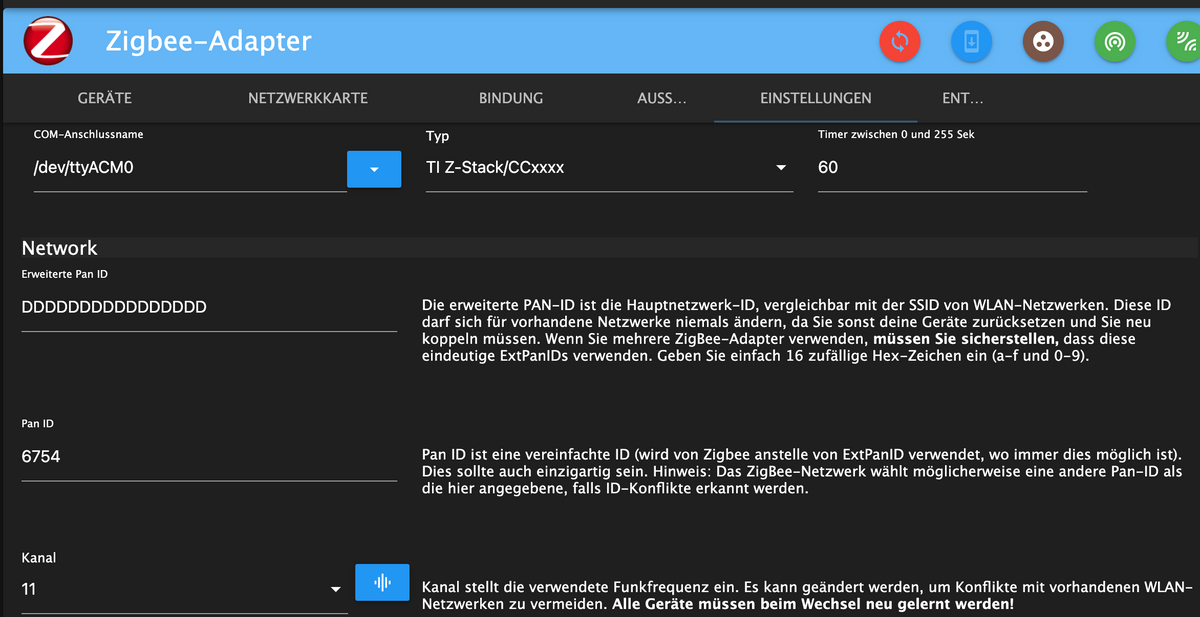This screenshot has height=617, width=1200.
Task: Click the Erweiterte Pan ID field
Action: click(x=209, y=308)
